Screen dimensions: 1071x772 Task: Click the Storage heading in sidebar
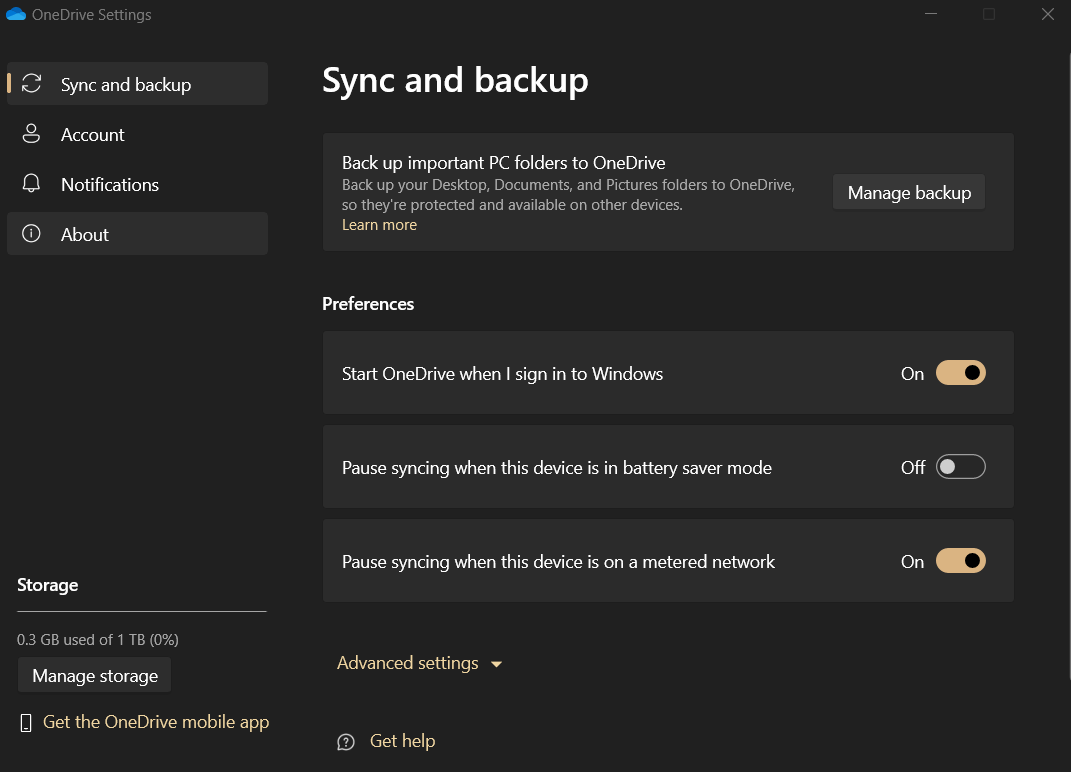click(x=48, y=585)
